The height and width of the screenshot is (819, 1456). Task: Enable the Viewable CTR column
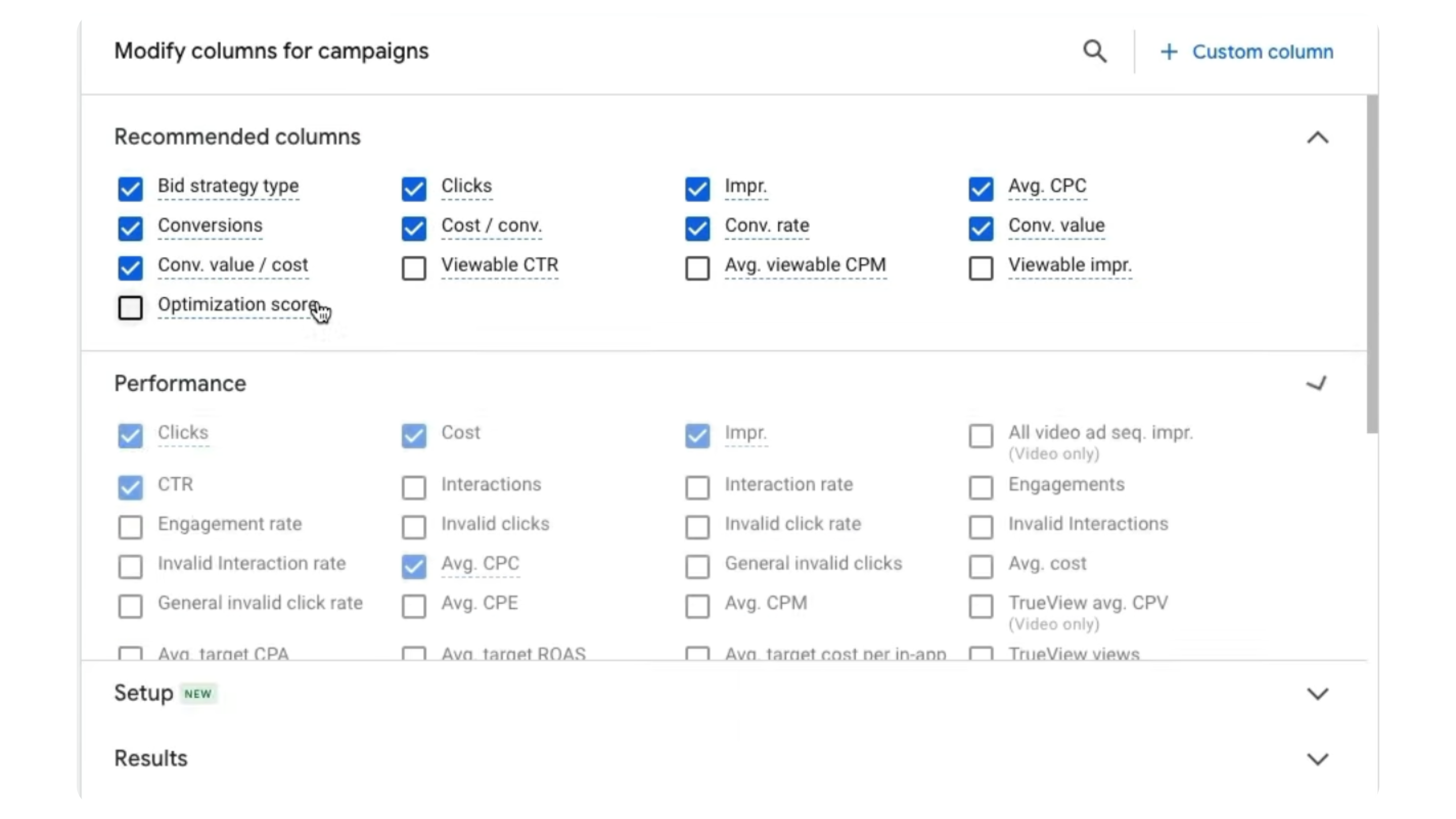(414, 268)
